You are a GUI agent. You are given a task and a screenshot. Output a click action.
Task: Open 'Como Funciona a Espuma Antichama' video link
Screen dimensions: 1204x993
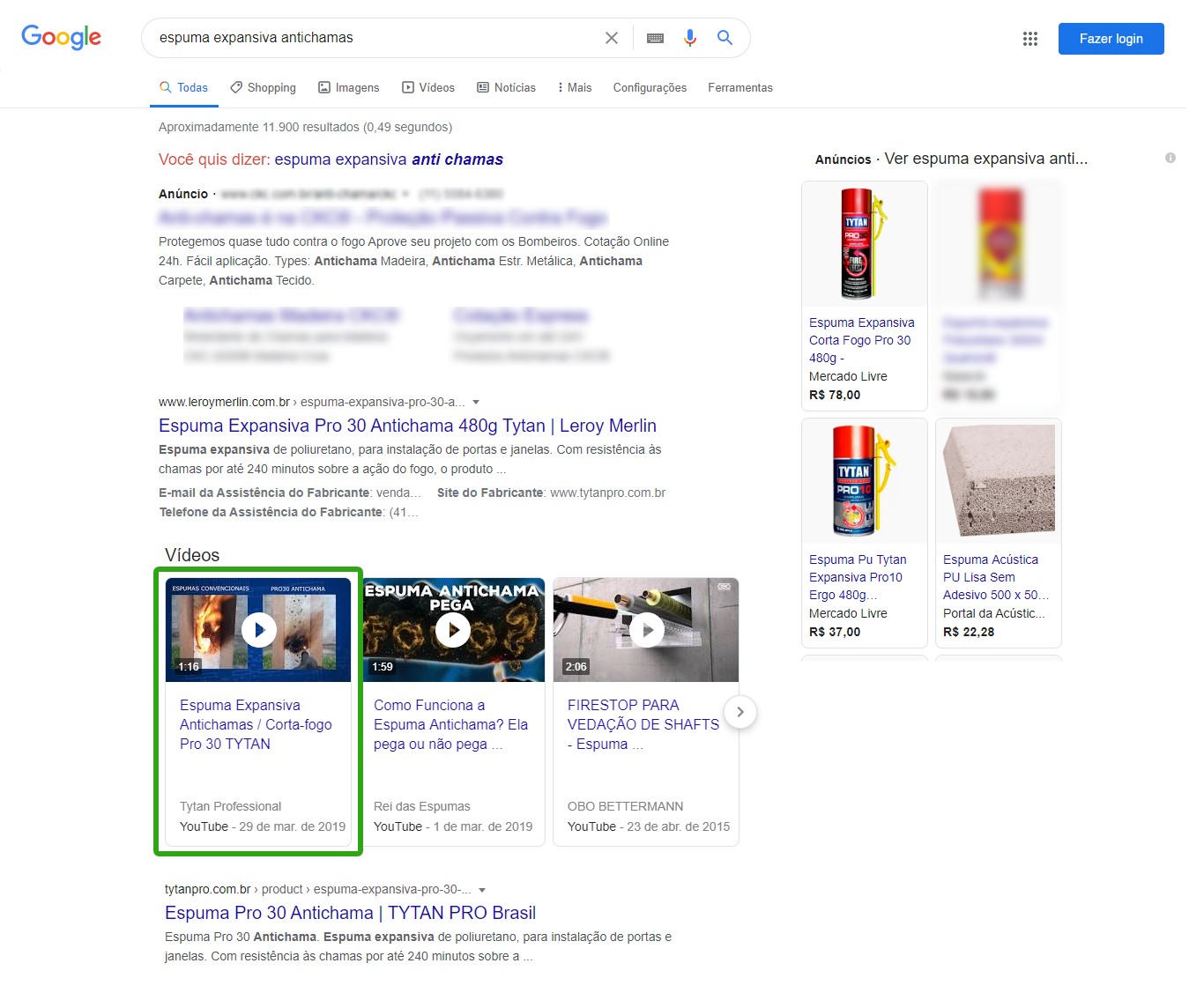(x=450, y=724)
